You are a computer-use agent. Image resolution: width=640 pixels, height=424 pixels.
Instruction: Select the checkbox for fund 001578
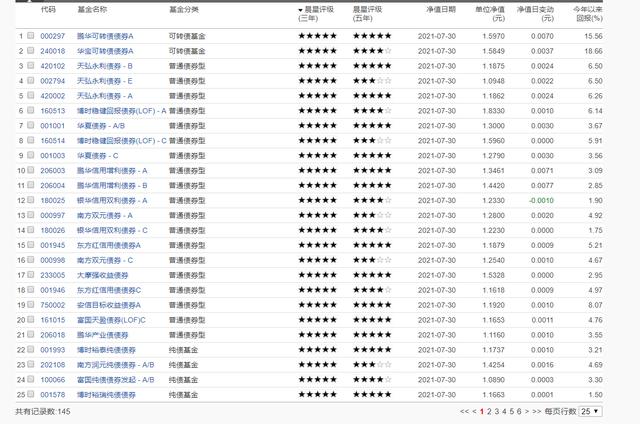[31, 394]
